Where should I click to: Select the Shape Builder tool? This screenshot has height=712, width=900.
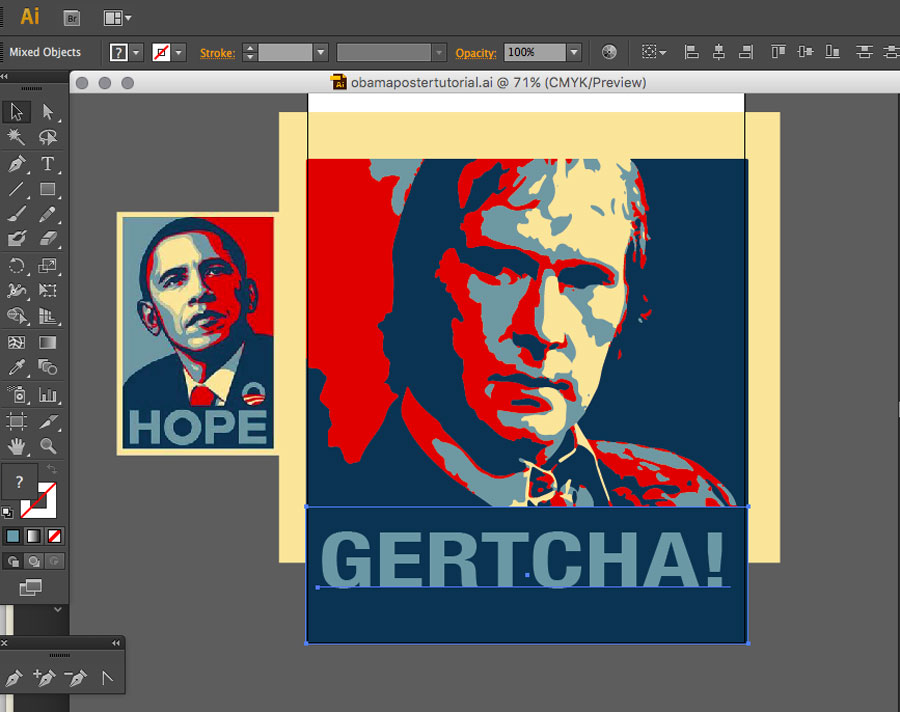16,316
